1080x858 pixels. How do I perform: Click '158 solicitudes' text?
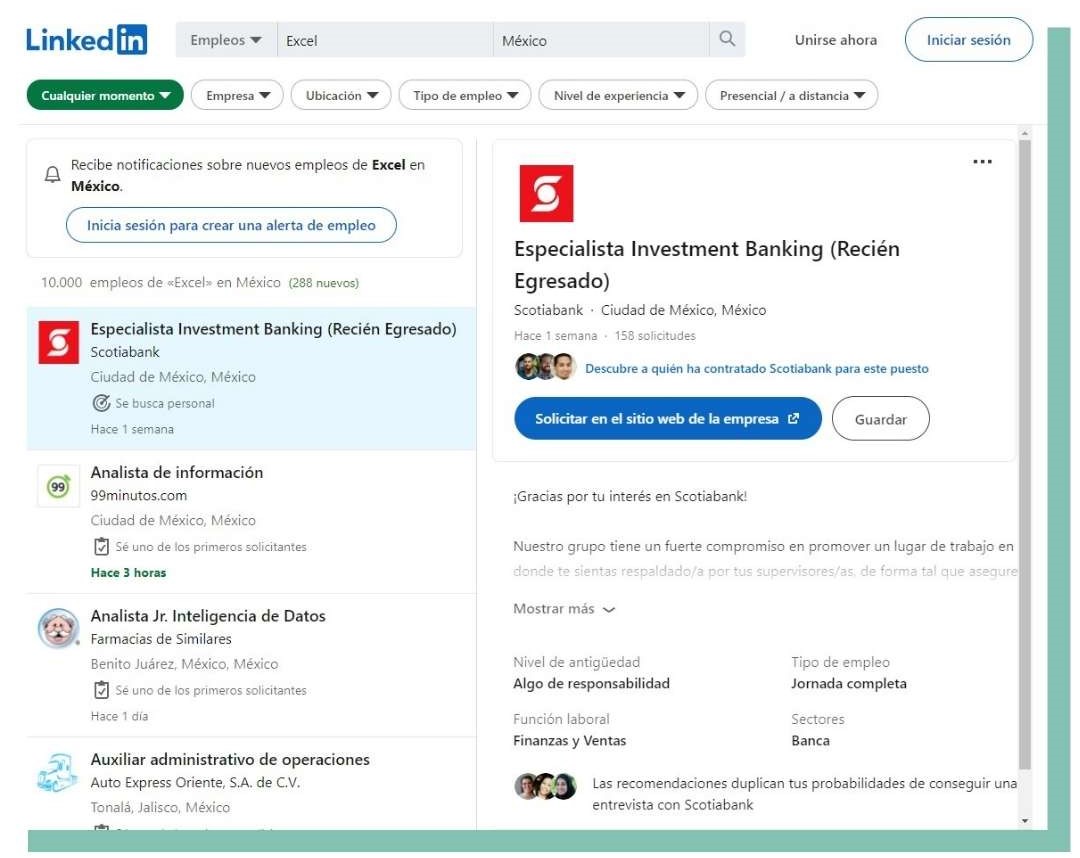[x=655, y=335]
